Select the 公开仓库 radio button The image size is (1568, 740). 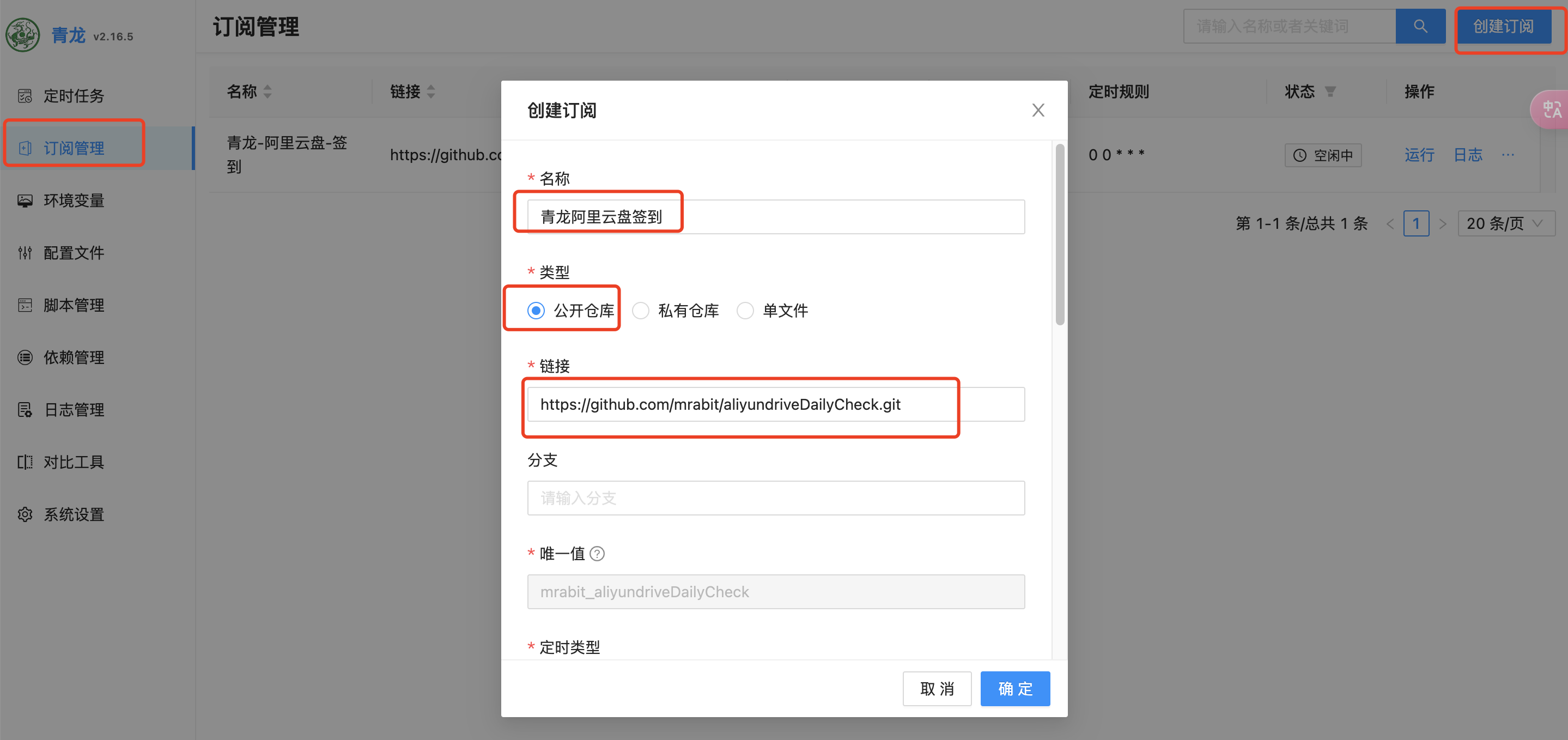tap(536, 311)
